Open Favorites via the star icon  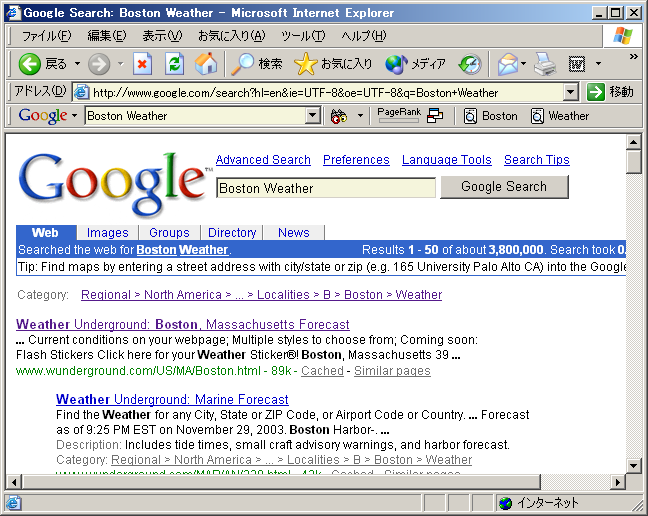[x=306, y=64]
